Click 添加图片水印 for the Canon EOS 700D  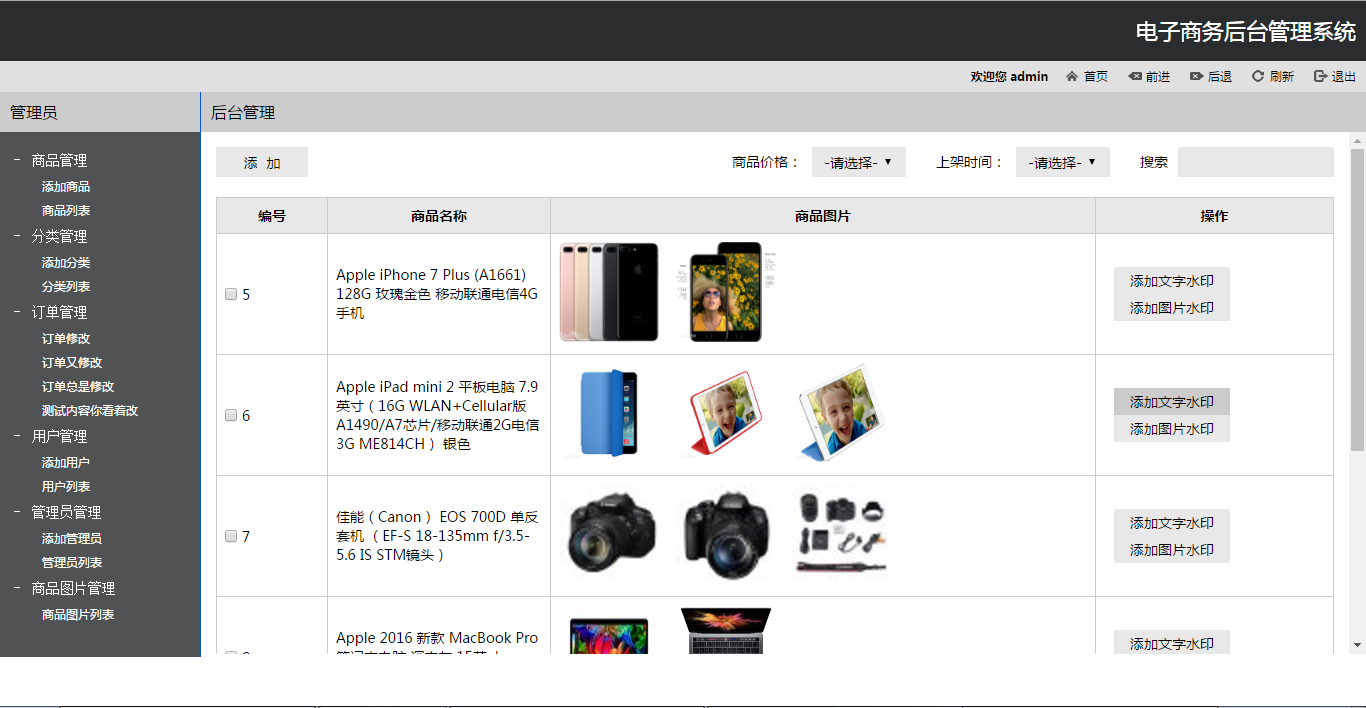coord(1172,550)
